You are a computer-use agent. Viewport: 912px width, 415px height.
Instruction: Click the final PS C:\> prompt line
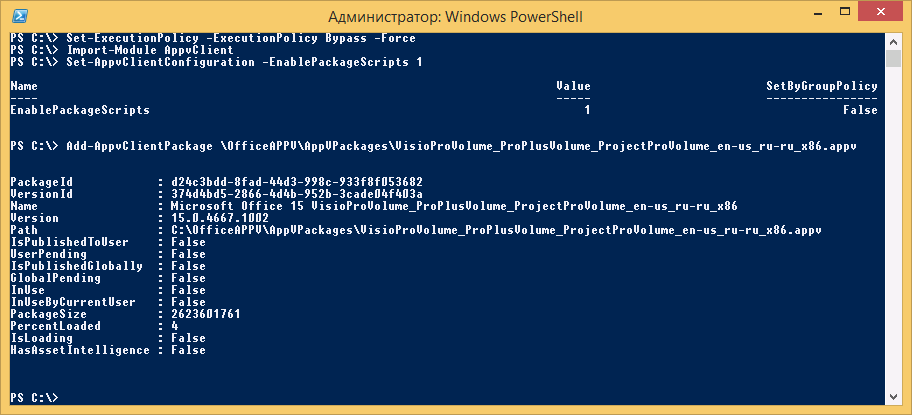click(34, 398)
